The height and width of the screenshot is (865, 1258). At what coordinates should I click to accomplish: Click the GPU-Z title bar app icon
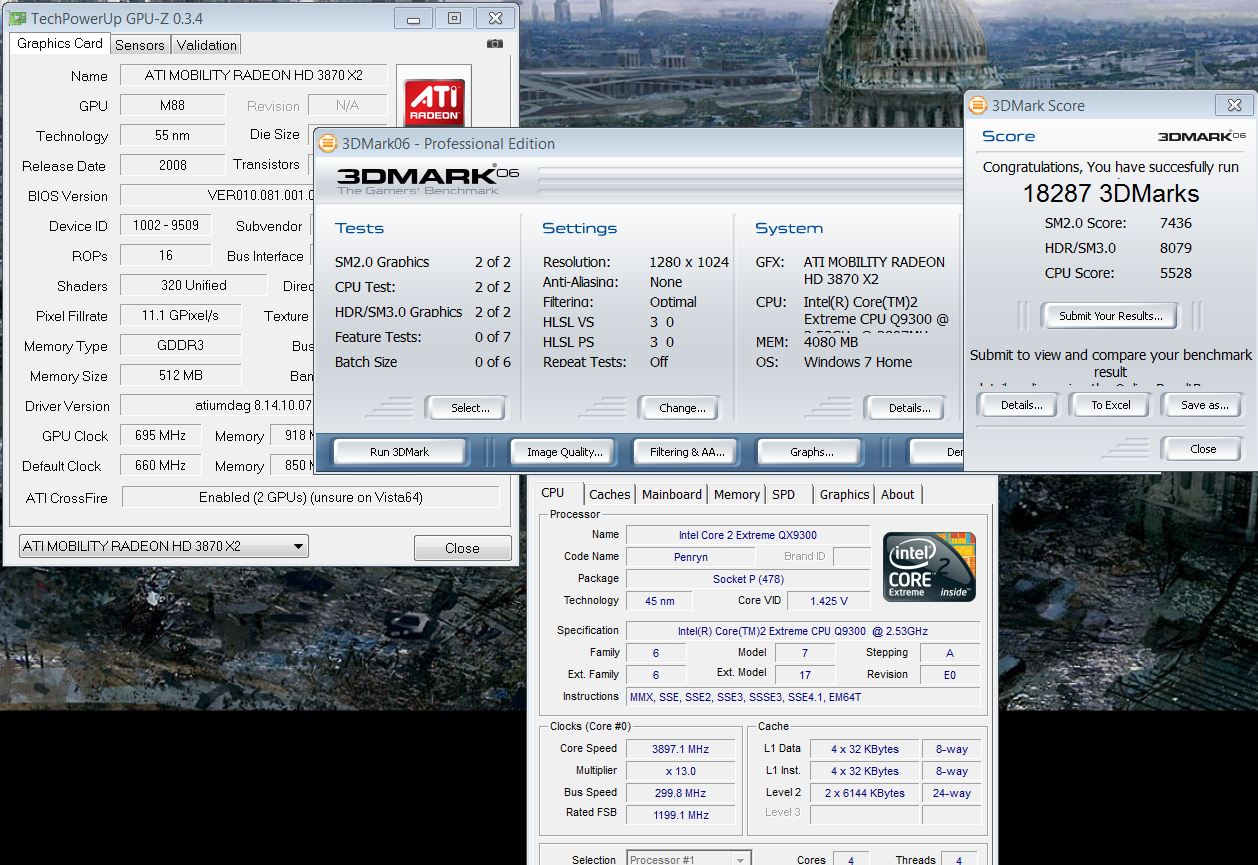pos(18,18)
